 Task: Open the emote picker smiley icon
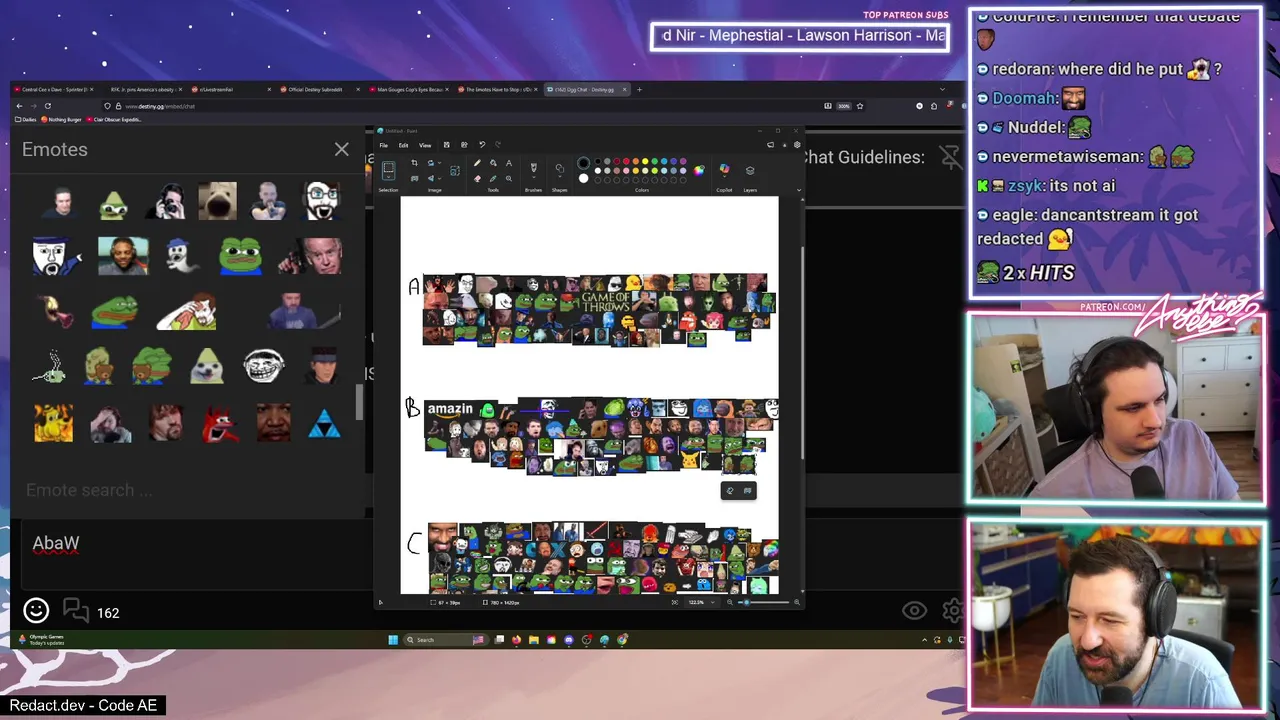tap(36, 611)
